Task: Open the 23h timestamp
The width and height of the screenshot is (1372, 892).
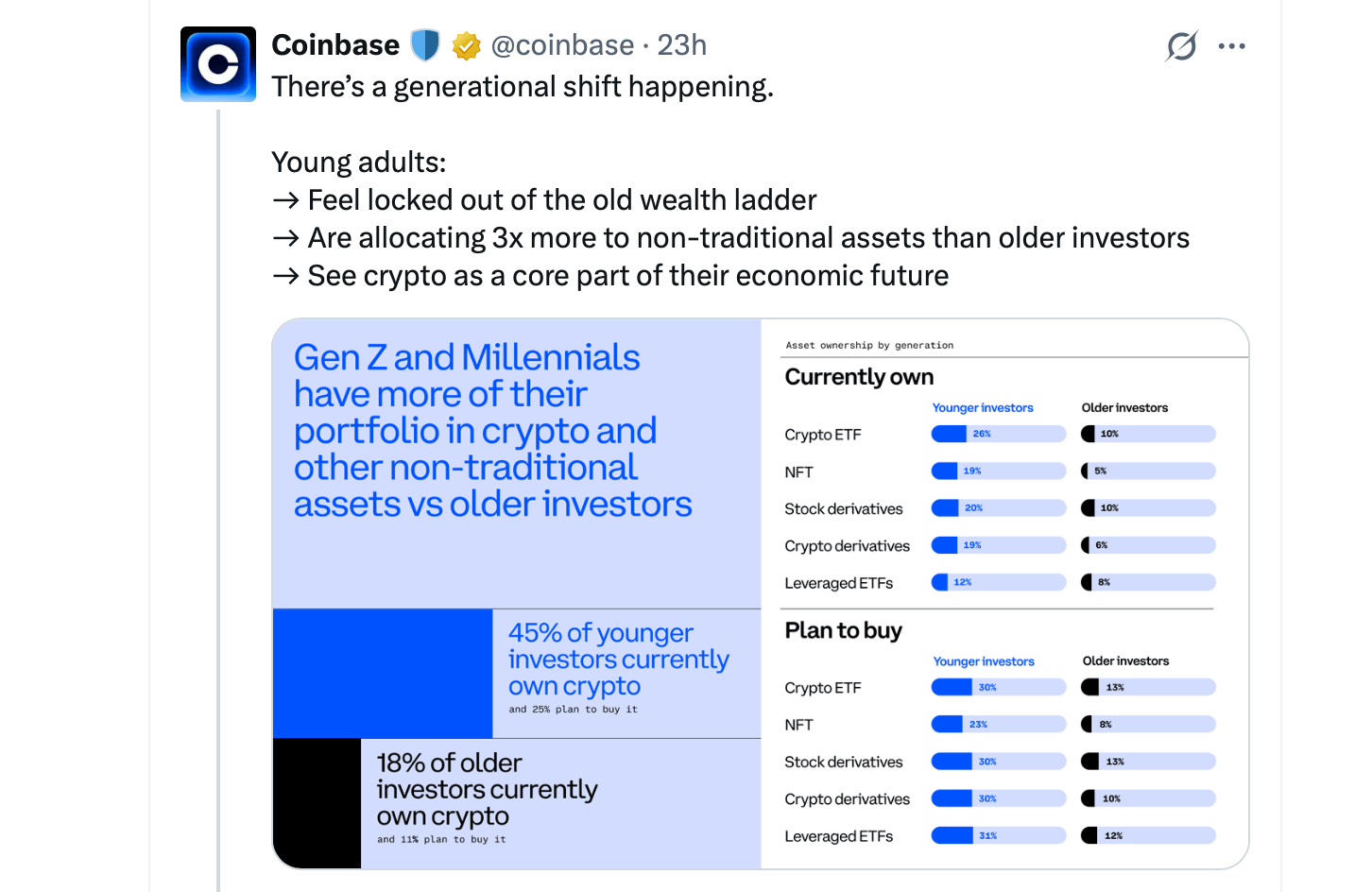Action: (682, 44)
